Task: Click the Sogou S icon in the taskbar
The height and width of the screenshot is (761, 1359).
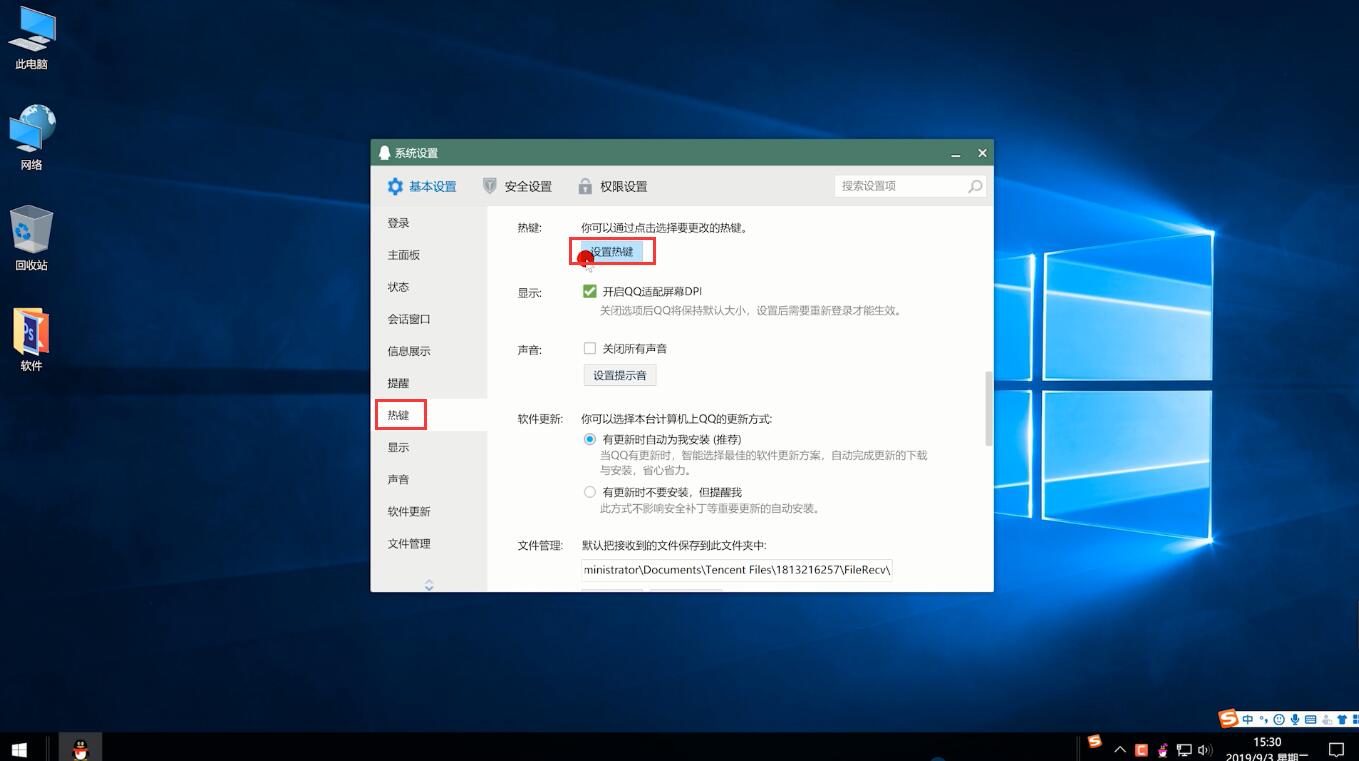Action: (1094, 741)
